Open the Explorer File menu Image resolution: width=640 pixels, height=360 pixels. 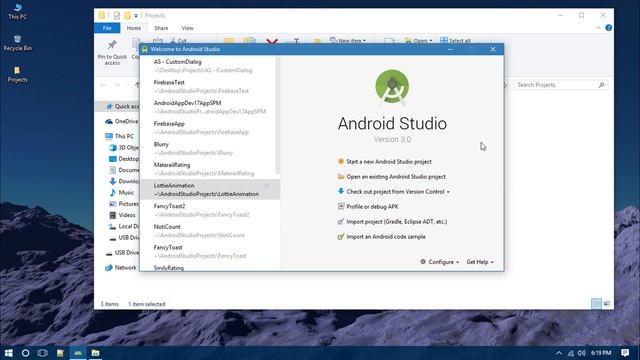click(107, 28)
